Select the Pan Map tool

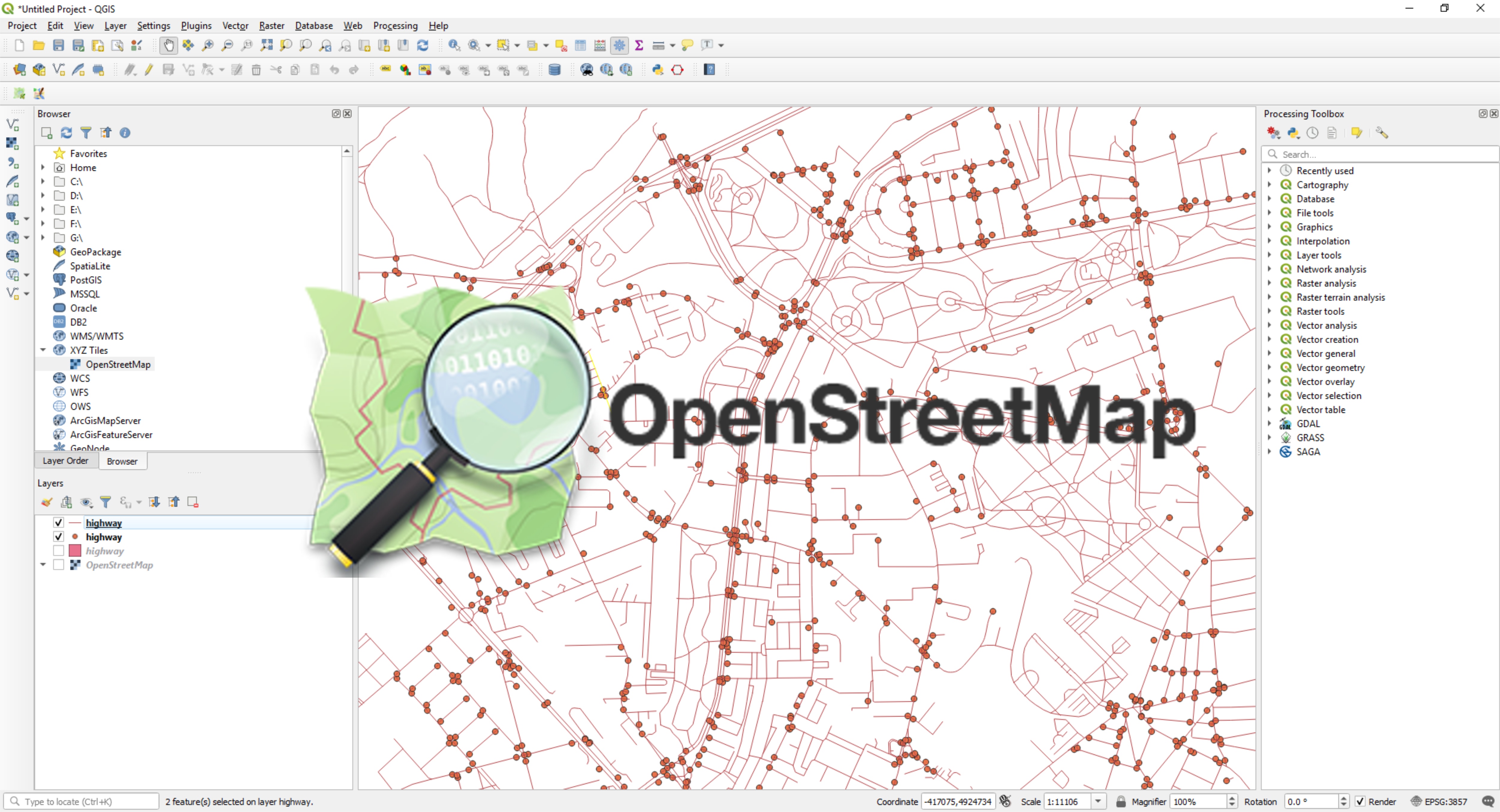[168, 46]
